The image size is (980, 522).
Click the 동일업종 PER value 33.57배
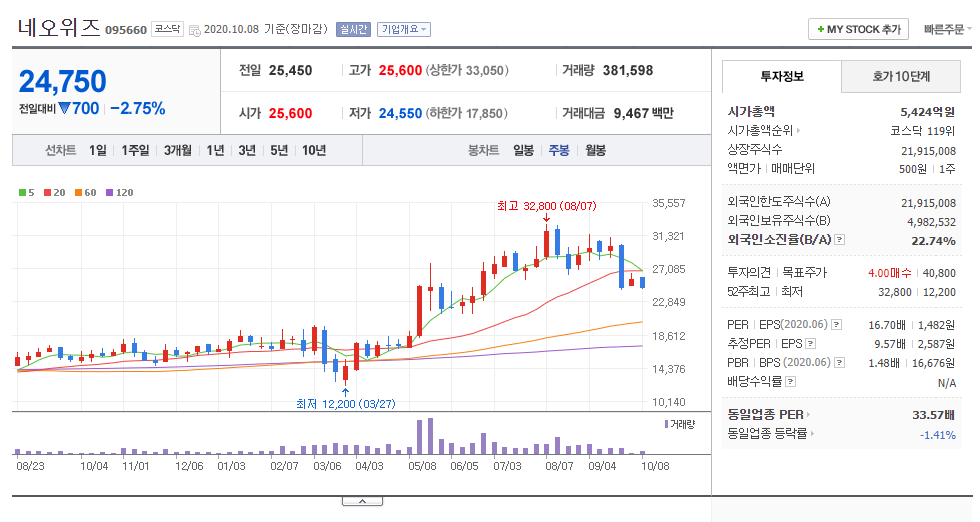click(933, 414)
